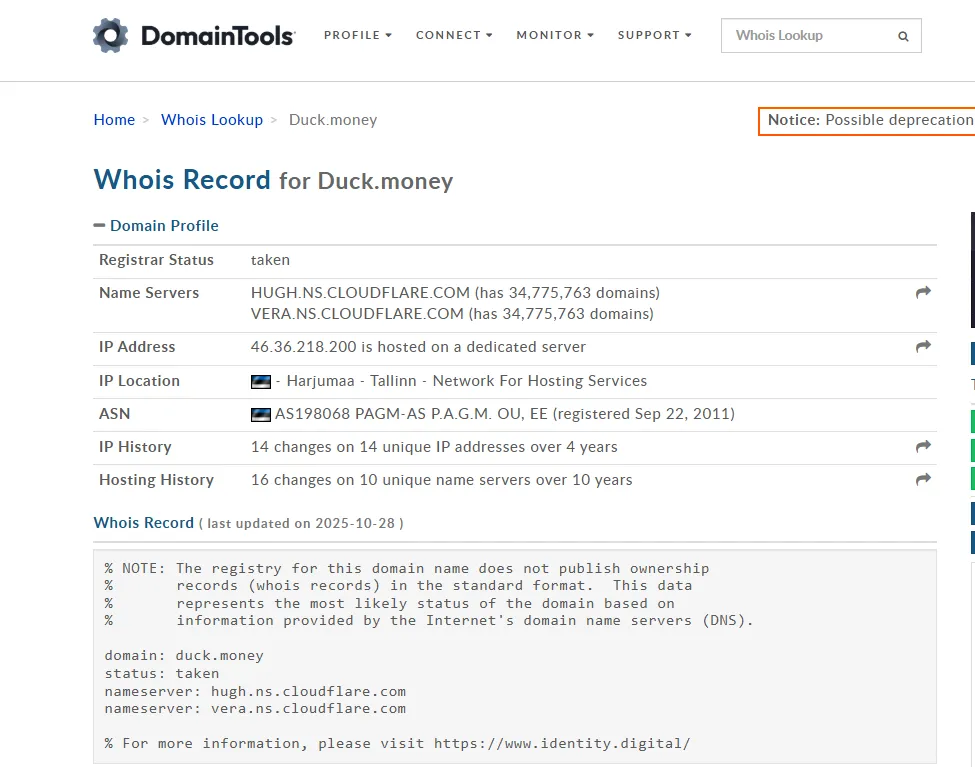Click the Whois Record for Duck.money title
The height and width of the screenshot is (767, 975).
tap(273, 180)
